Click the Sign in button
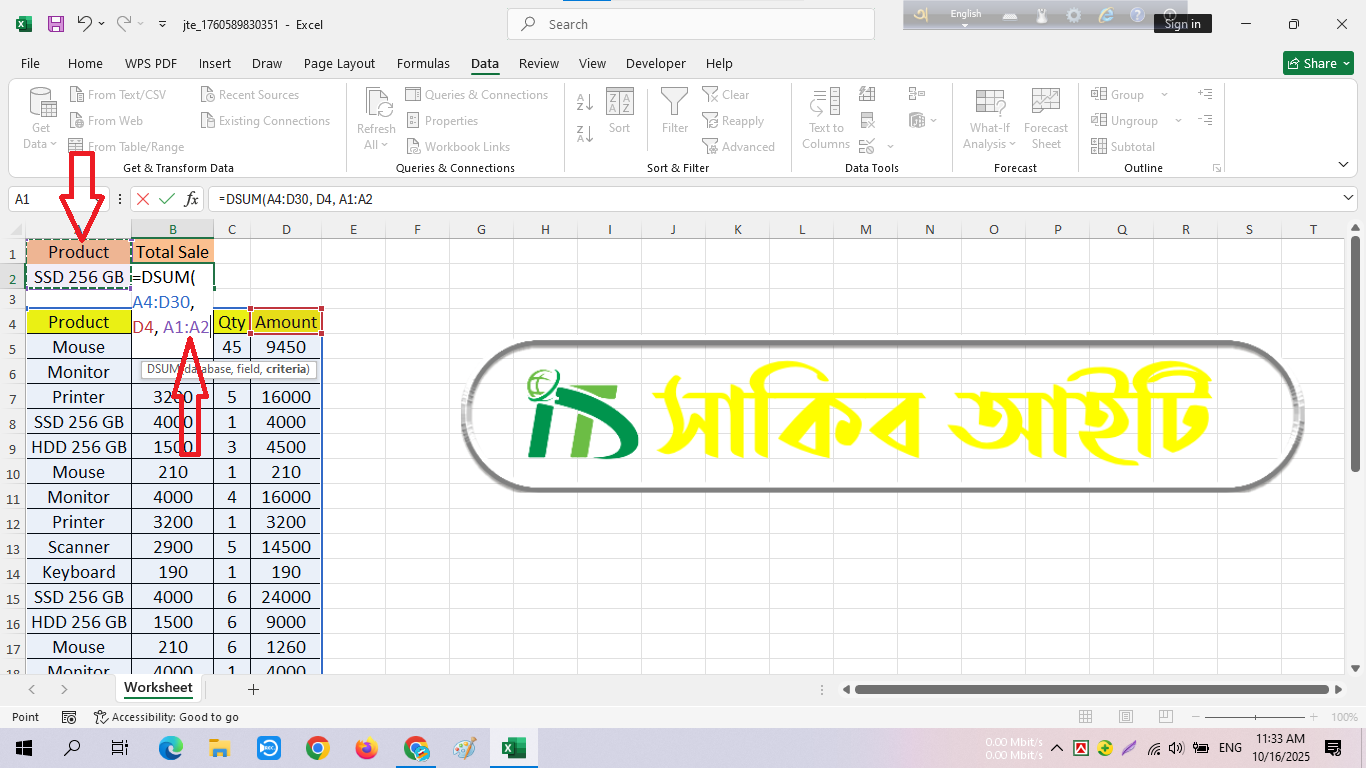Viewport: 1366px width, 768px height. (1182, 24)
